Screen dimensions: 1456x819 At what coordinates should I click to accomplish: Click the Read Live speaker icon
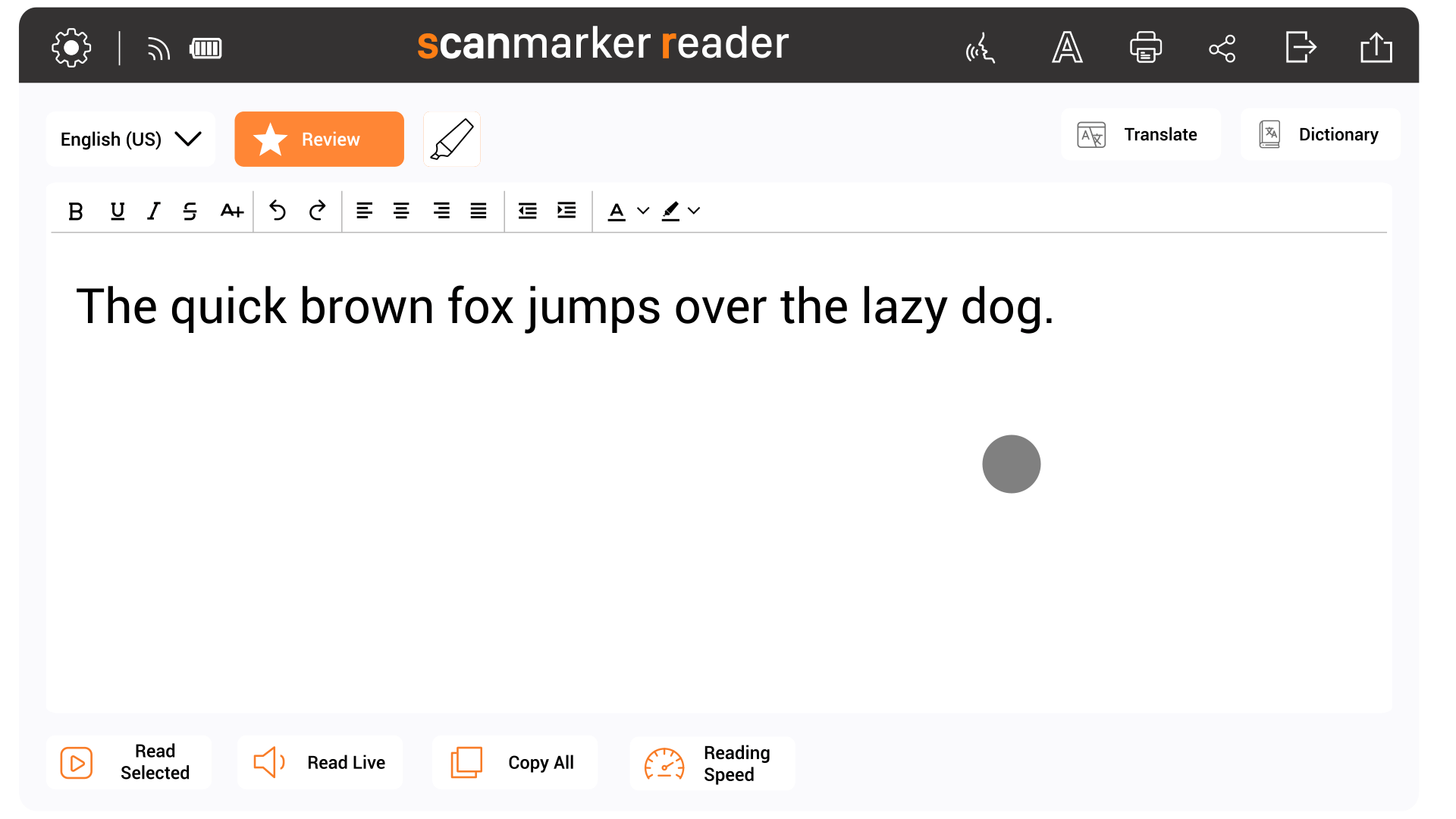pos(270,762)
